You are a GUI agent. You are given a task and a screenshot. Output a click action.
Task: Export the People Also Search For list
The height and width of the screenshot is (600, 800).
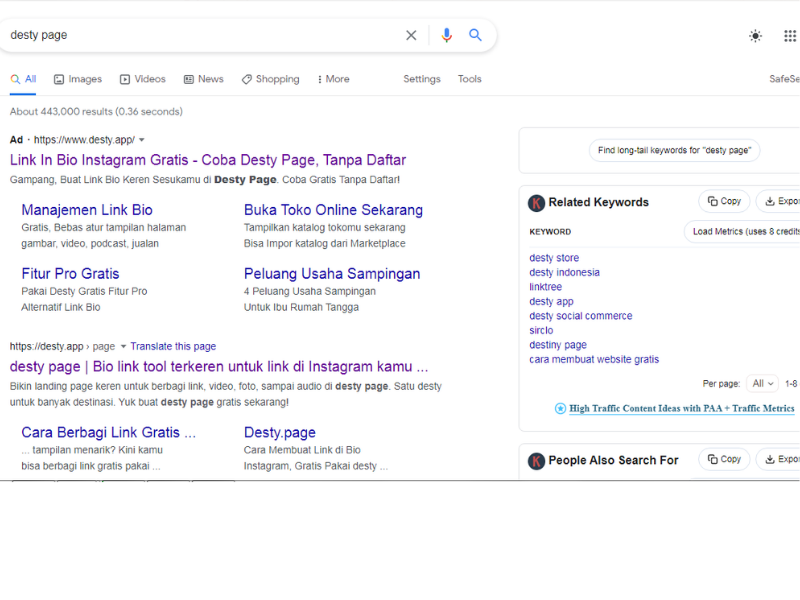[780, 459]
